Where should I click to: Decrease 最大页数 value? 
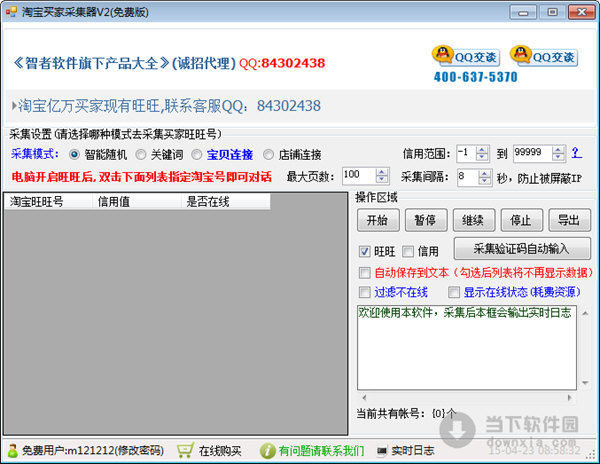382,179
